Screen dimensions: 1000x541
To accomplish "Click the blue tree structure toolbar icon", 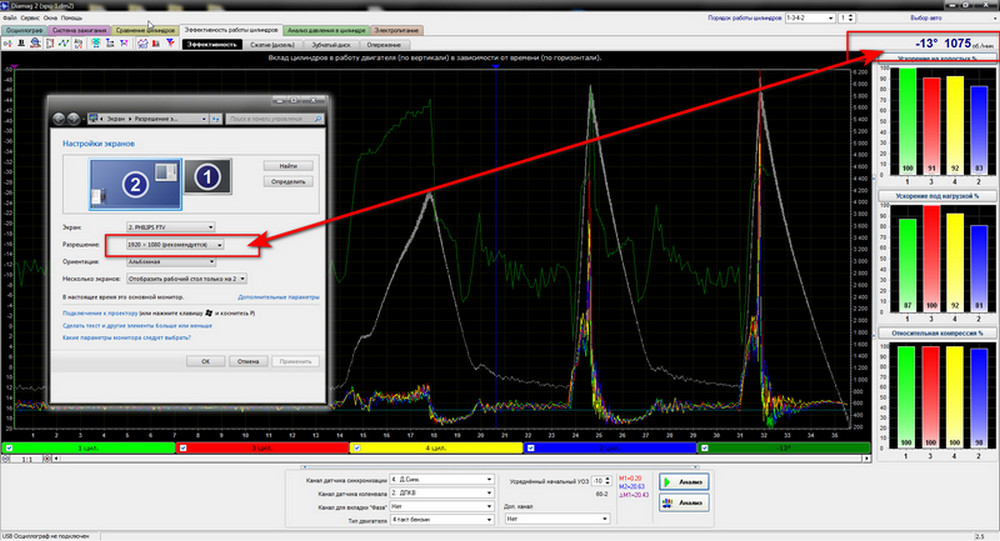I will (110, 43).
